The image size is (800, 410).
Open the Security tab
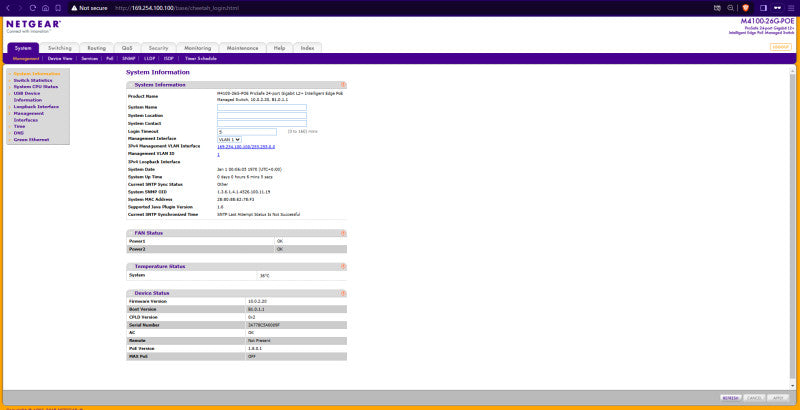tap(159, 48)
